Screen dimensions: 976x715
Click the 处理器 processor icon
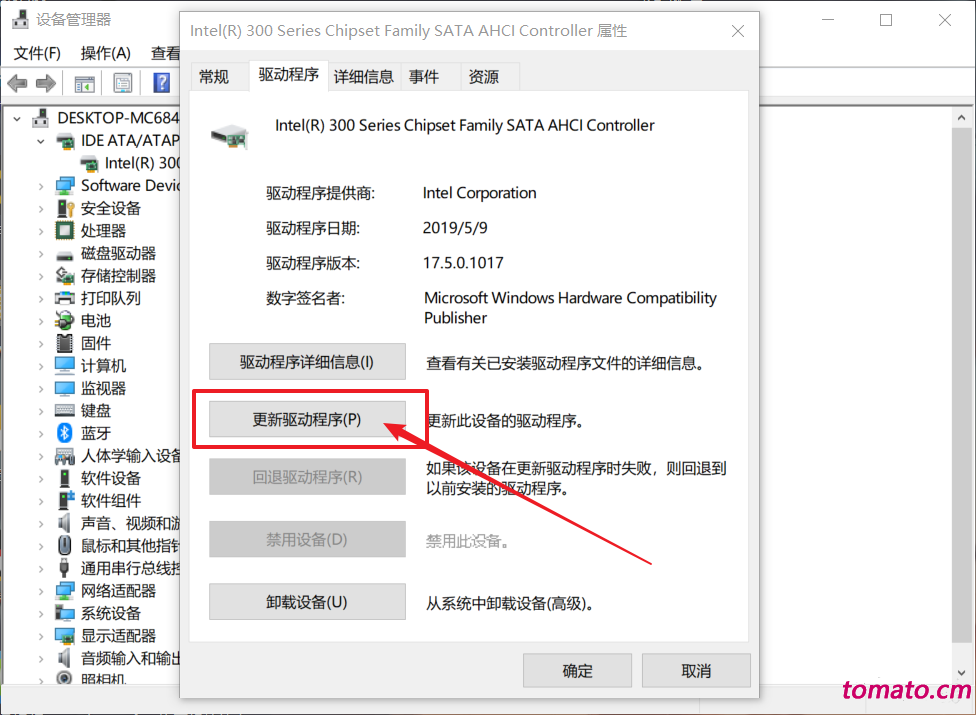click(65, 230)
